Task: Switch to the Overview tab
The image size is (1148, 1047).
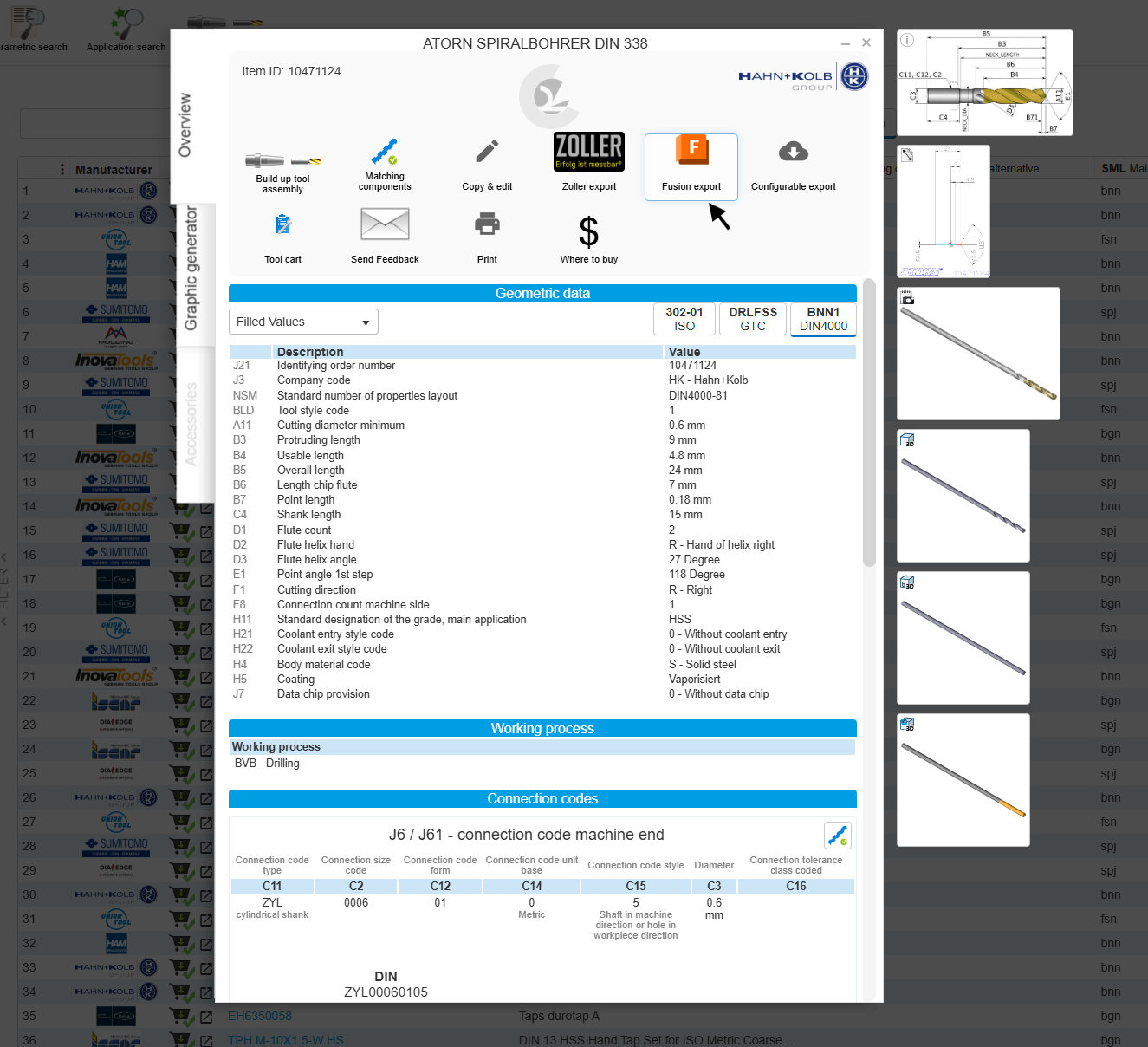Action: click(x=185, y=126)
